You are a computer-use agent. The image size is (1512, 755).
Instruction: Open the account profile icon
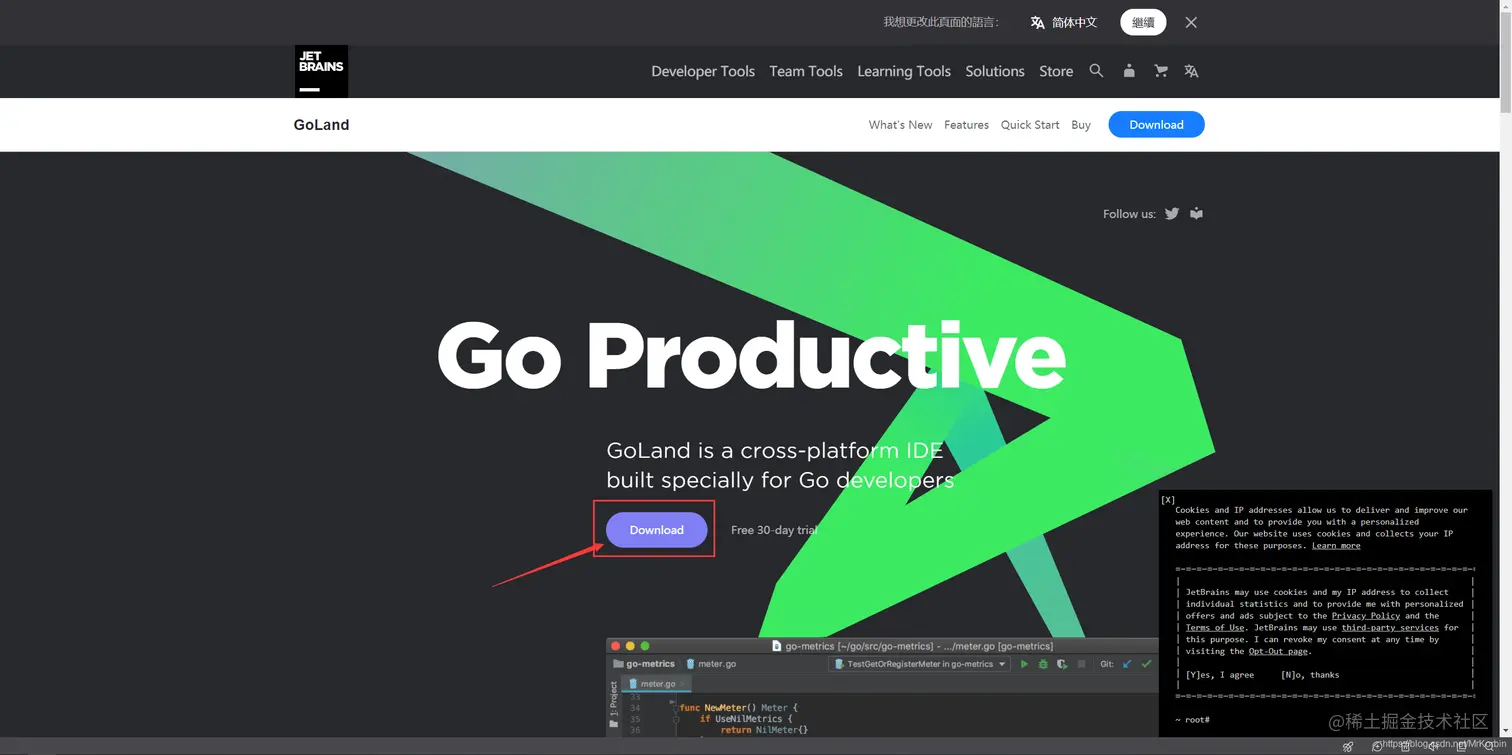point(1129,71)
